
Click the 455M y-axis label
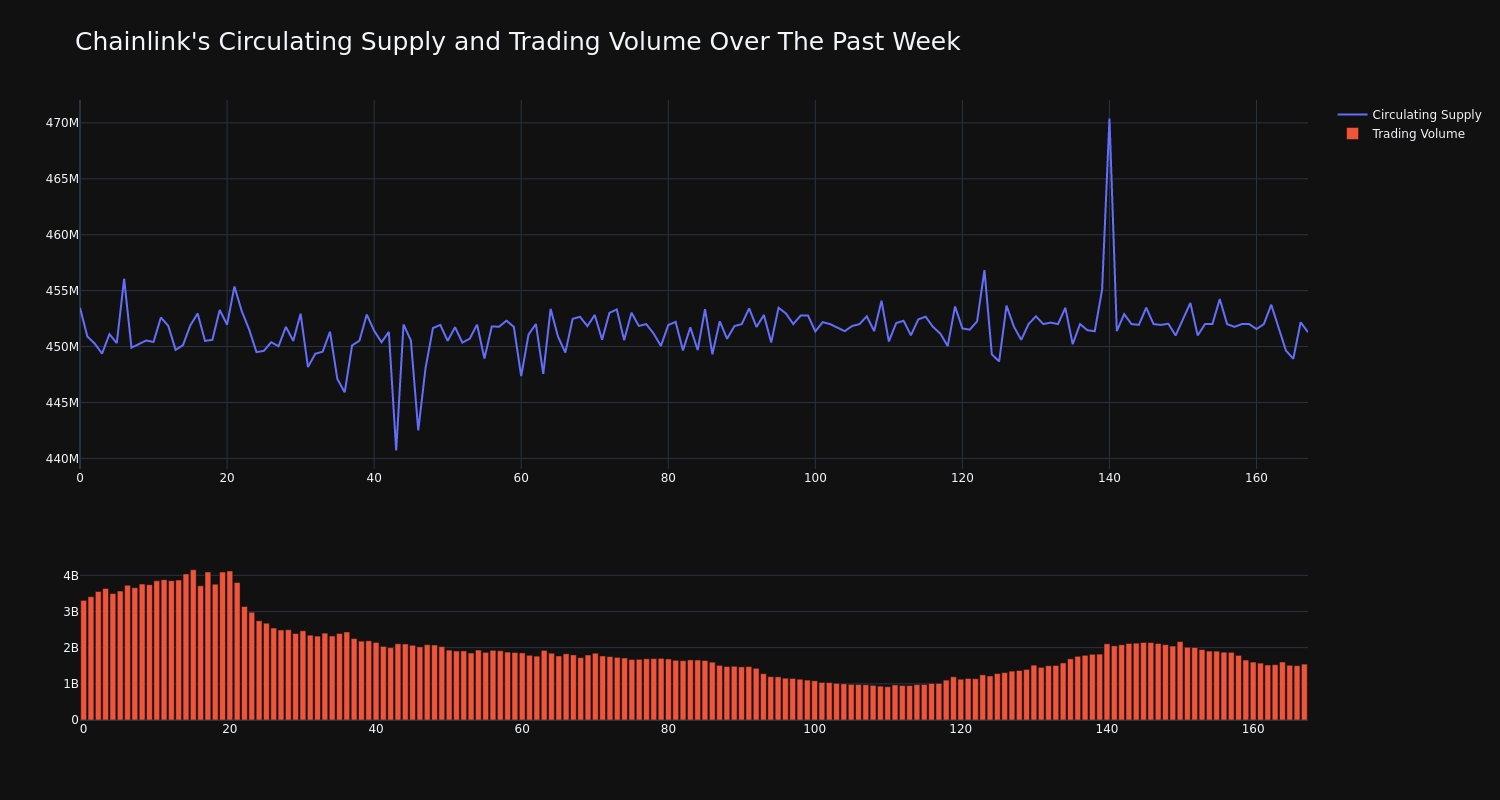click(62, 291)
